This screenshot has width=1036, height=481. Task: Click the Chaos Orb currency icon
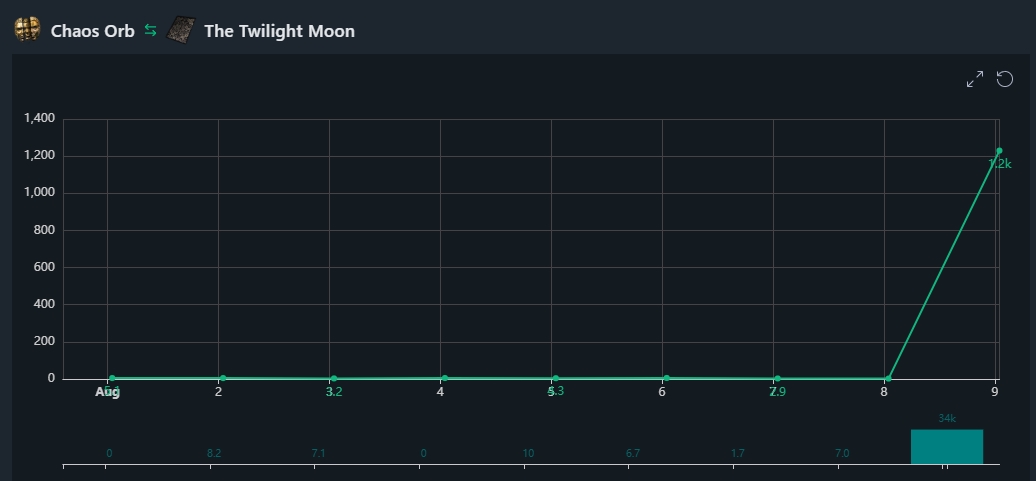pyautogui.click(x=27, y=30)
